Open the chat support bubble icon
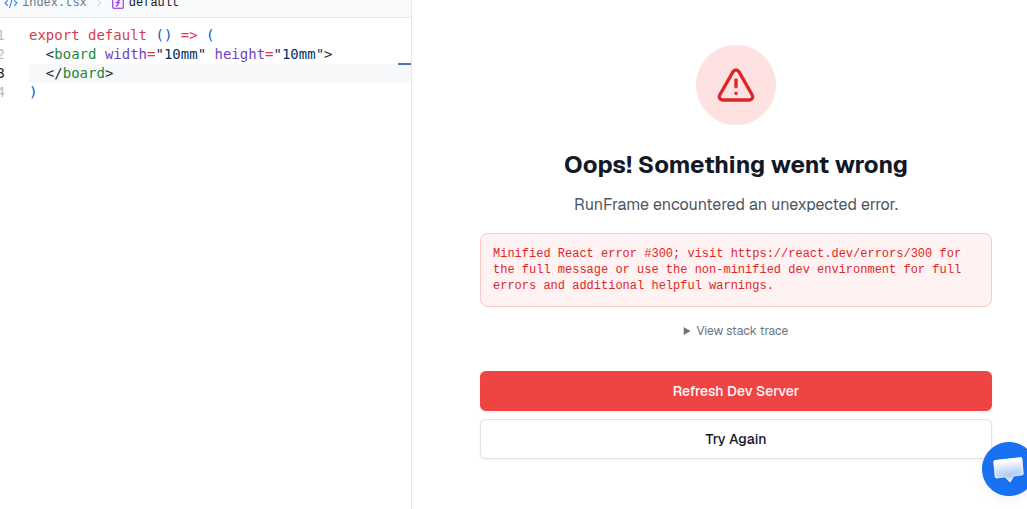Image resolution: width=1027 pixels, height=509 pixels. [x=1006, y=469]
